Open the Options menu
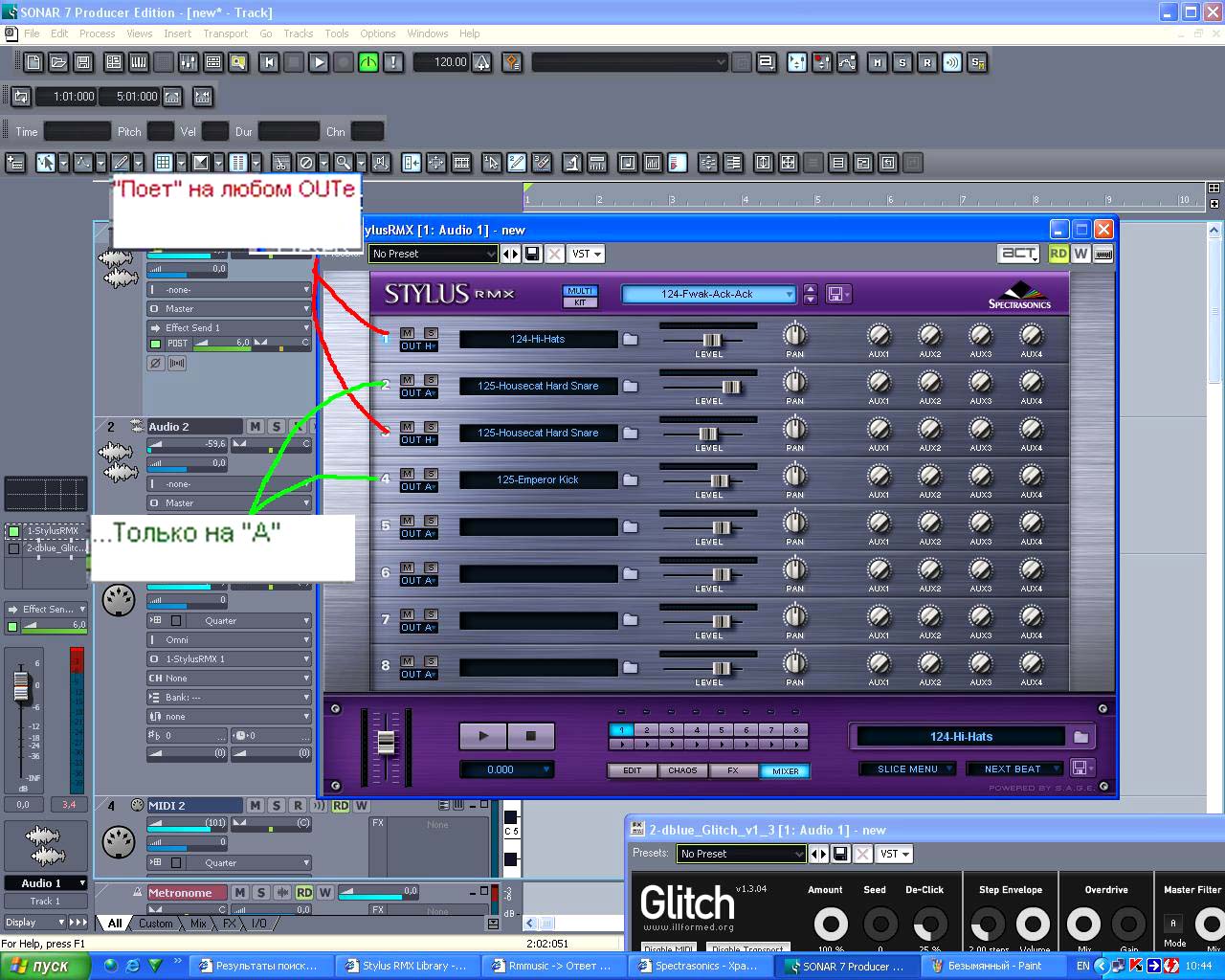Image resolution: width=1225 pixels, height=980 pixels. tap(378, 33)
